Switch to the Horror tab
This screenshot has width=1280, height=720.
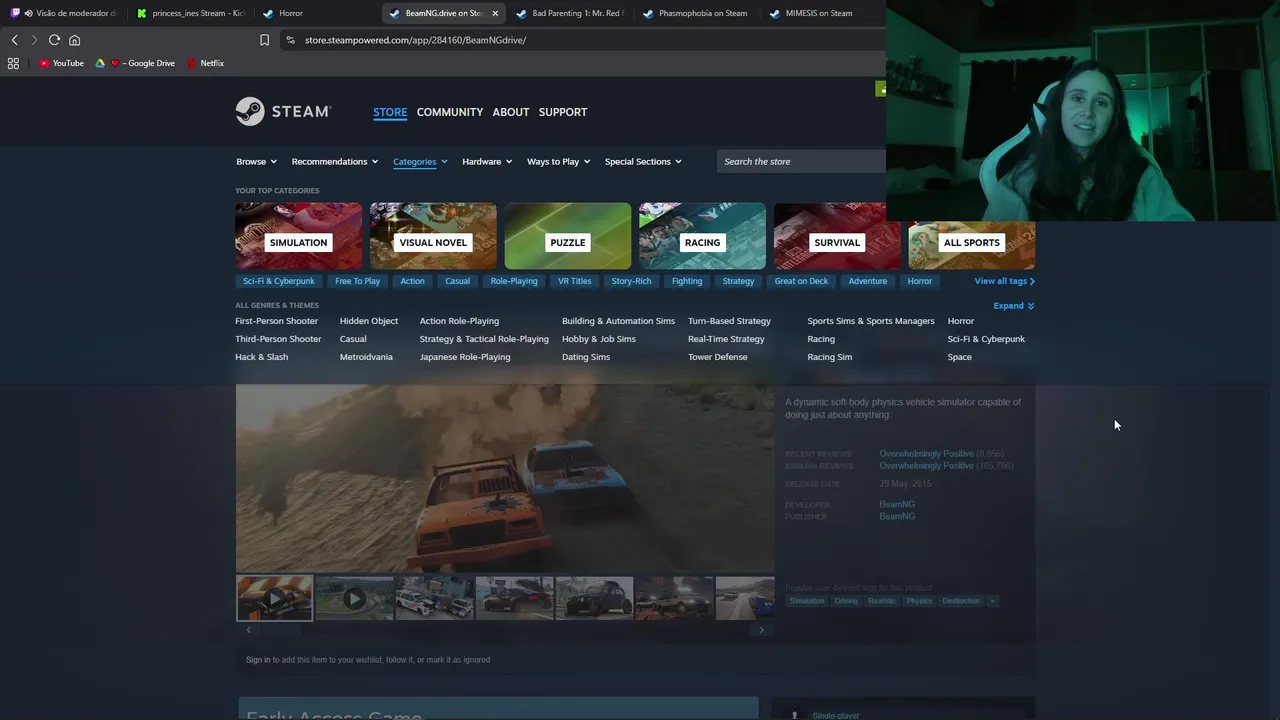coord(290,13)
